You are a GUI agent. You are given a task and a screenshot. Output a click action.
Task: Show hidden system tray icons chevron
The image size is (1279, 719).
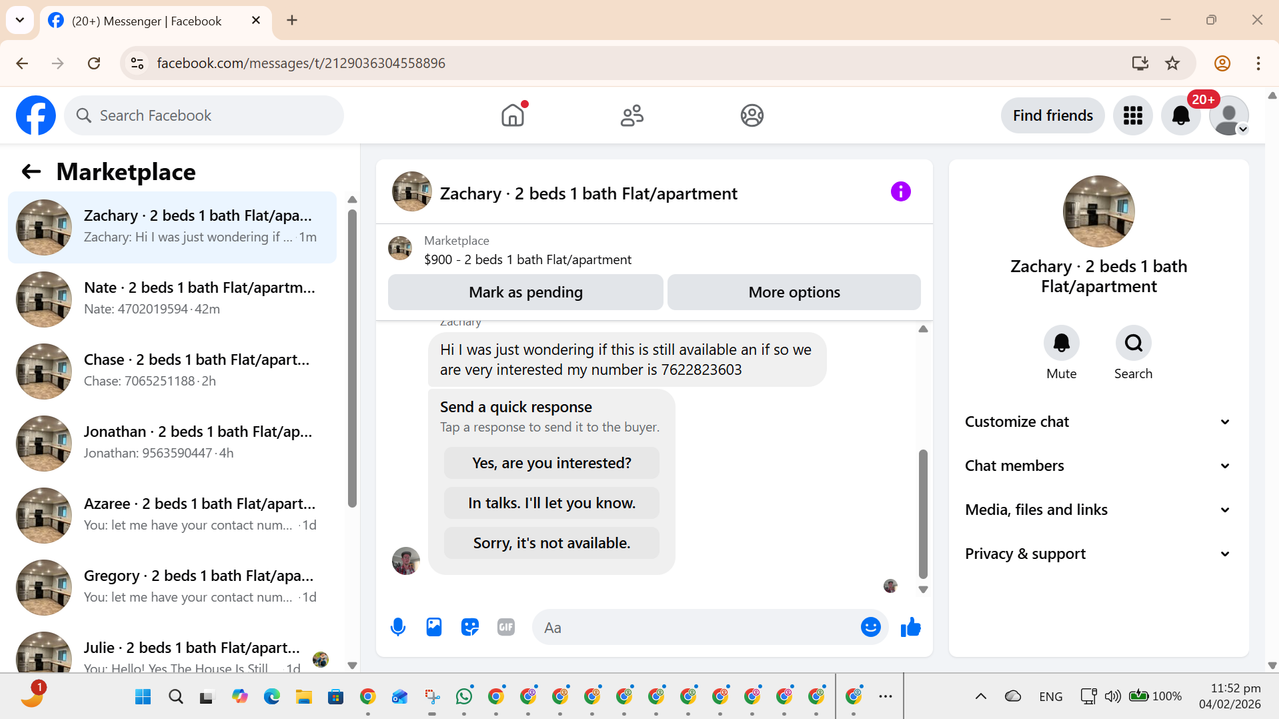tap(981, 696)
